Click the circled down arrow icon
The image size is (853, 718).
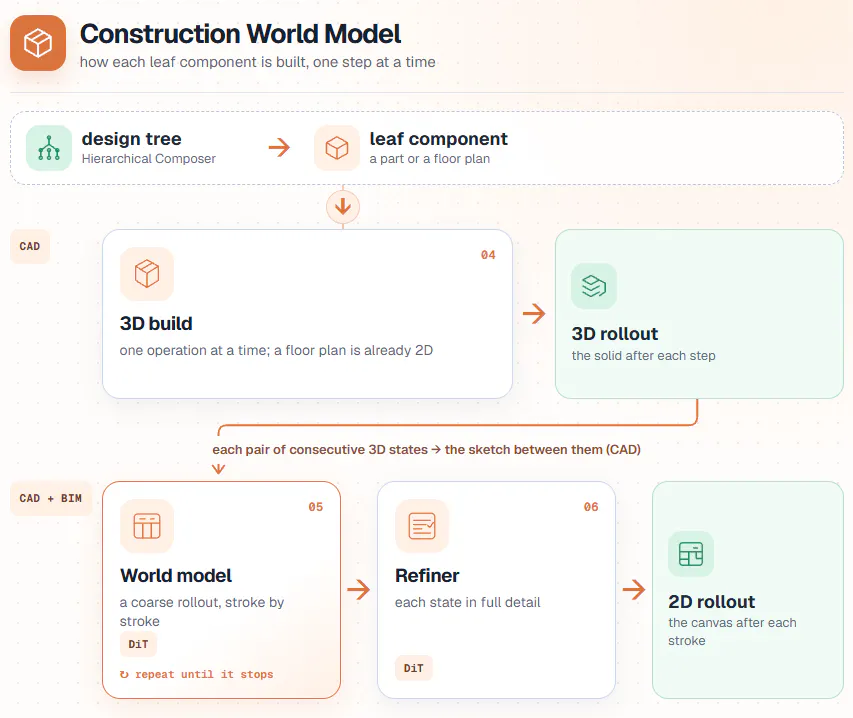343,207
